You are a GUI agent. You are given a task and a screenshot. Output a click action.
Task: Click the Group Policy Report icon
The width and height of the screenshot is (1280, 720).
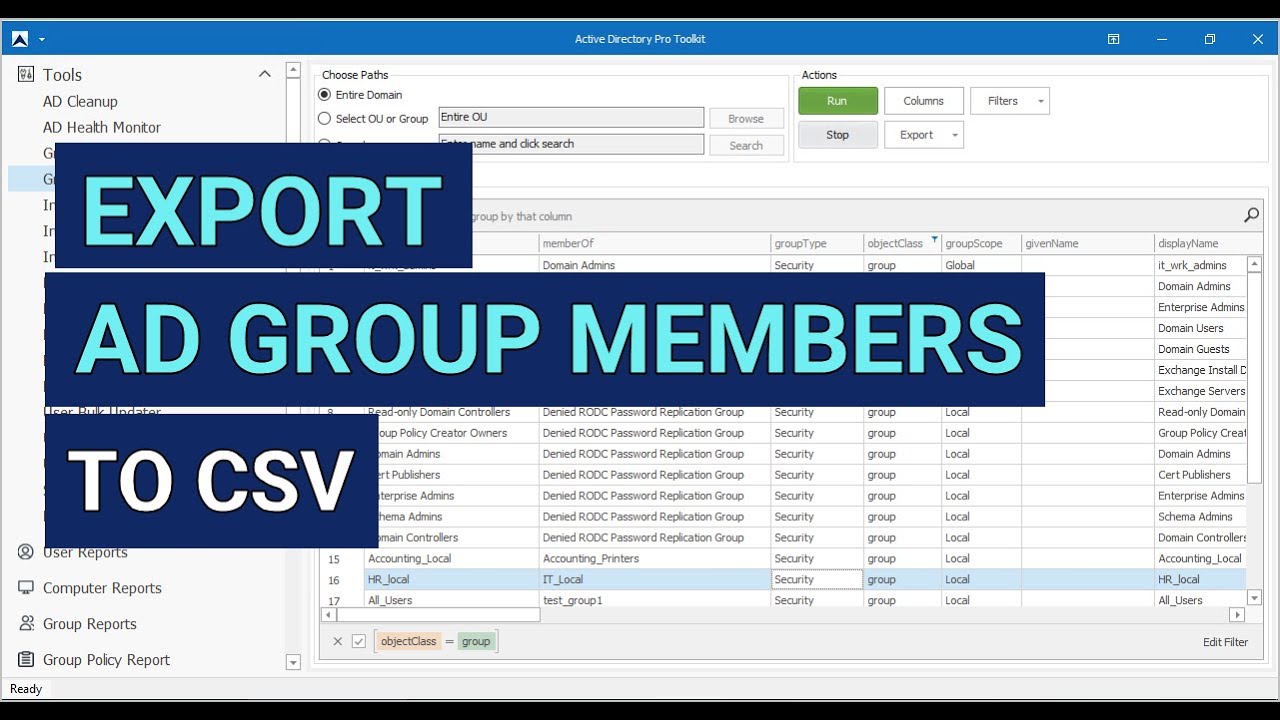tap(26, 659)
